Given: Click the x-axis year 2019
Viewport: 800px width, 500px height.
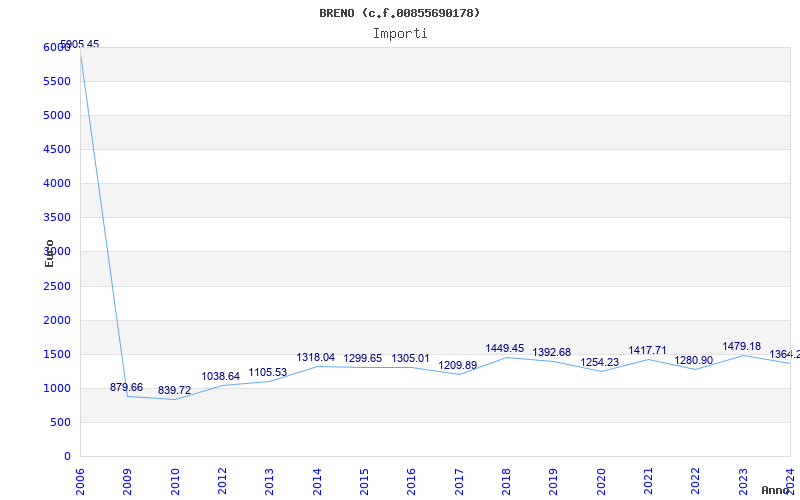Looking at the screenshot, I should point(554,482).
